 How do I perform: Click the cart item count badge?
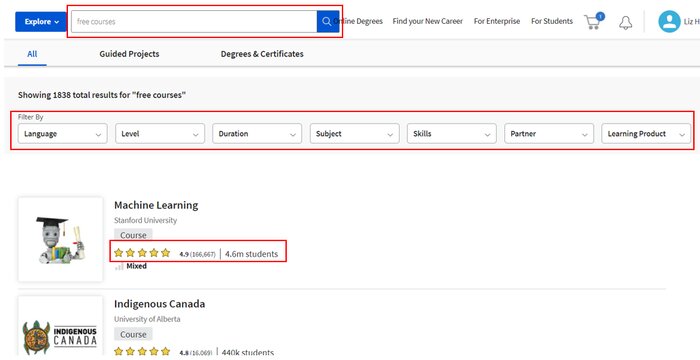pyautogui.click(x=600, y=16)
